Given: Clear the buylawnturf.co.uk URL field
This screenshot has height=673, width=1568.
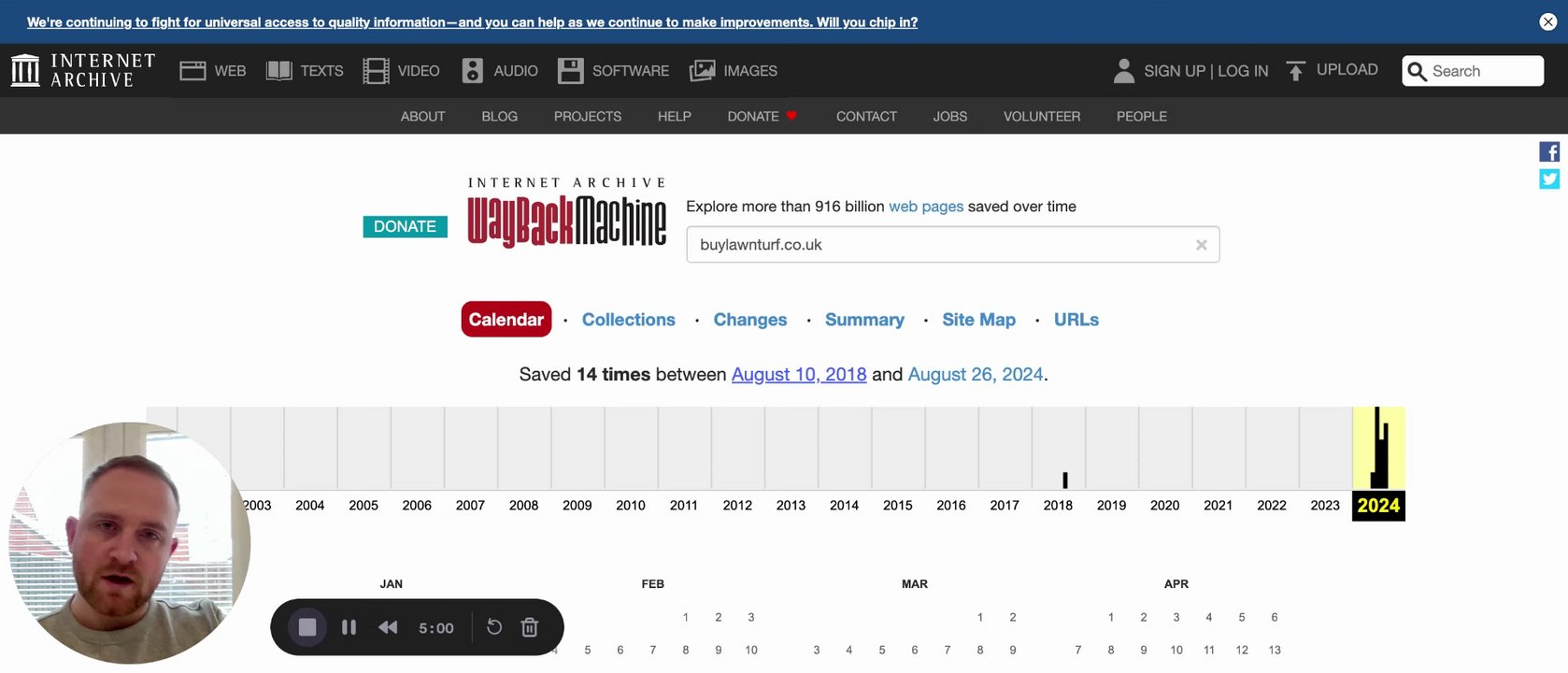Looking at the screenshot, I should point(1202,245).
